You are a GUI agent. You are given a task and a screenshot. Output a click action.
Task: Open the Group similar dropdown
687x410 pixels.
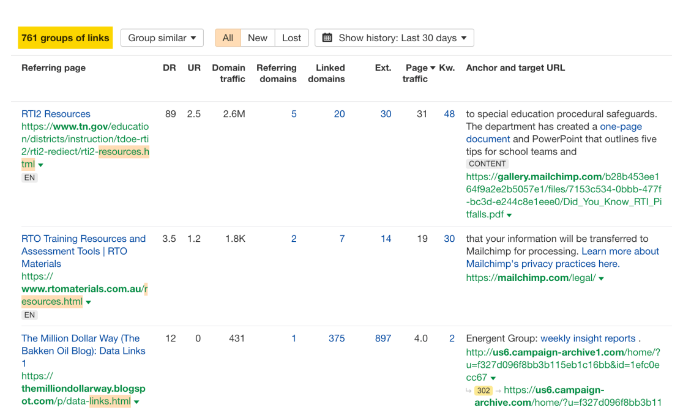[162, 38]
